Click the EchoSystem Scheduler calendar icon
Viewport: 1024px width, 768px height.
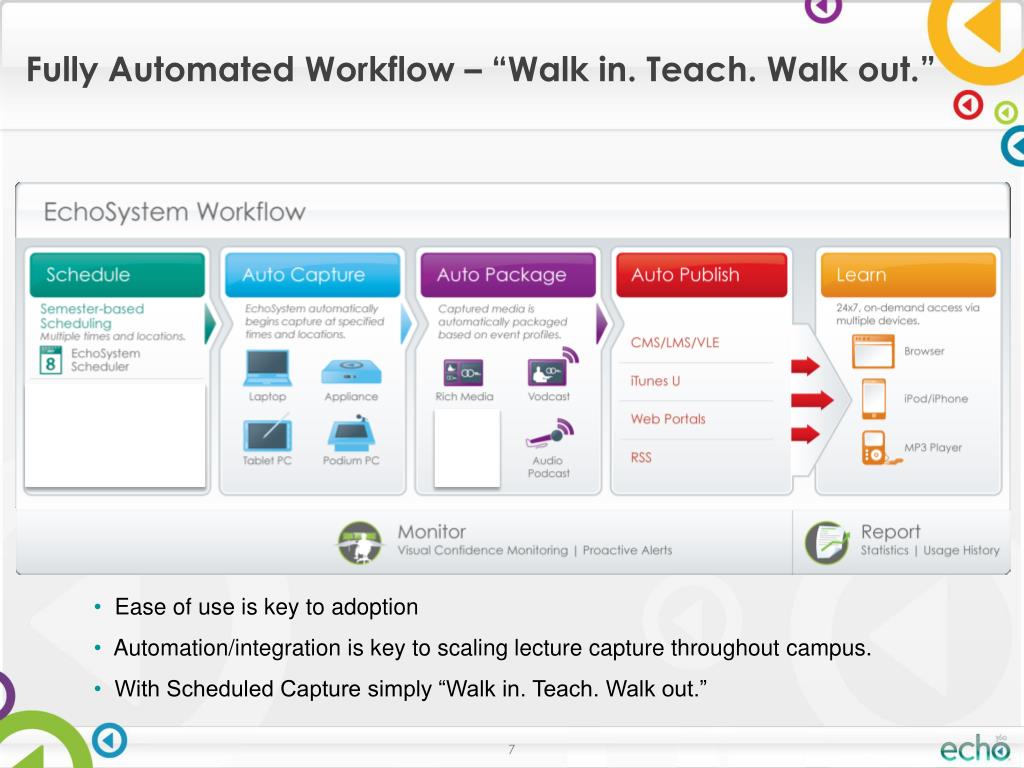click(51, 360)
